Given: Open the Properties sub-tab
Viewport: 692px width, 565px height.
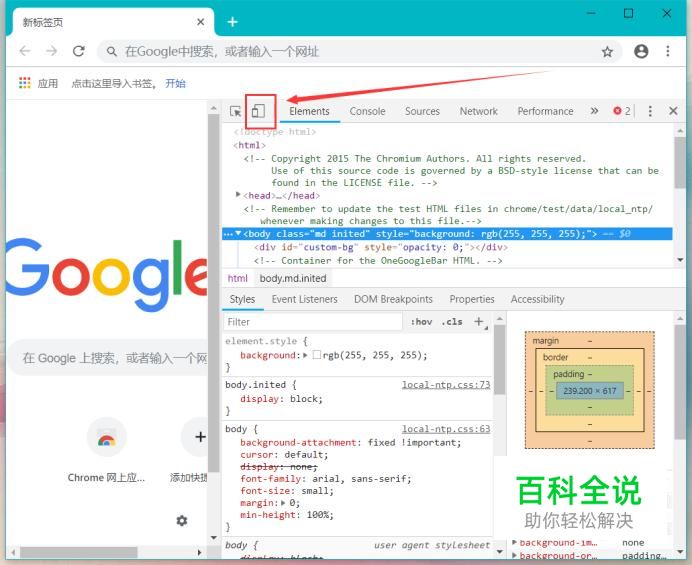Looking at the screenshot, I should tap(472, 299).
